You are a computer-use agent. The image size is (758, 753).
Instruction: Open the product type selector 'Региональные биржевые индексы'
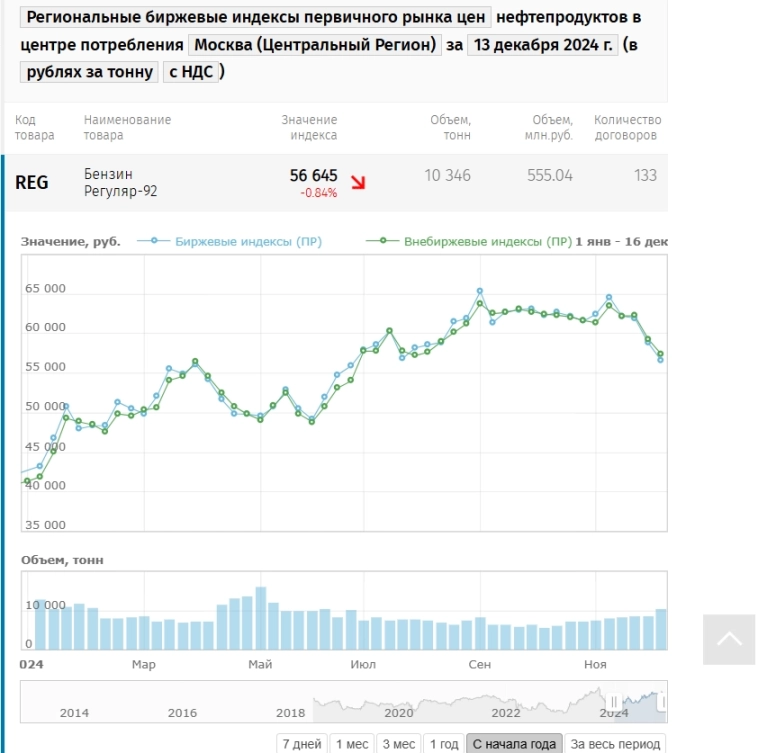256,18
